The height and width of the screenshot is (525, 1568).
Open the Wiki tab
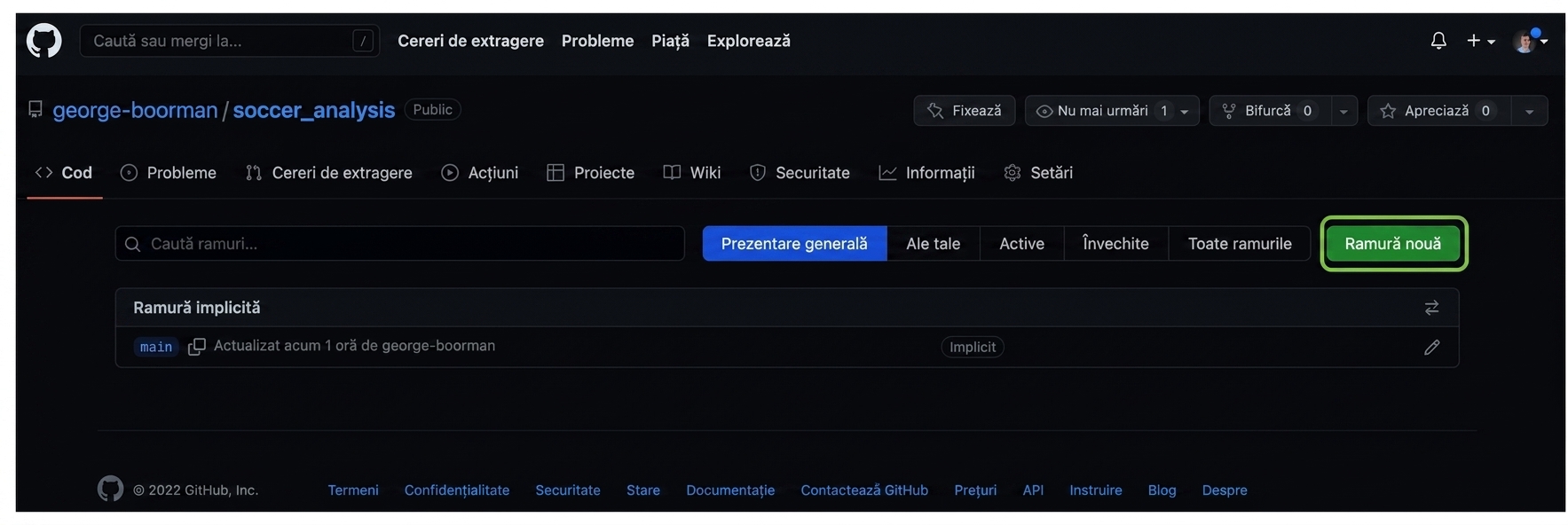[692, 173]
